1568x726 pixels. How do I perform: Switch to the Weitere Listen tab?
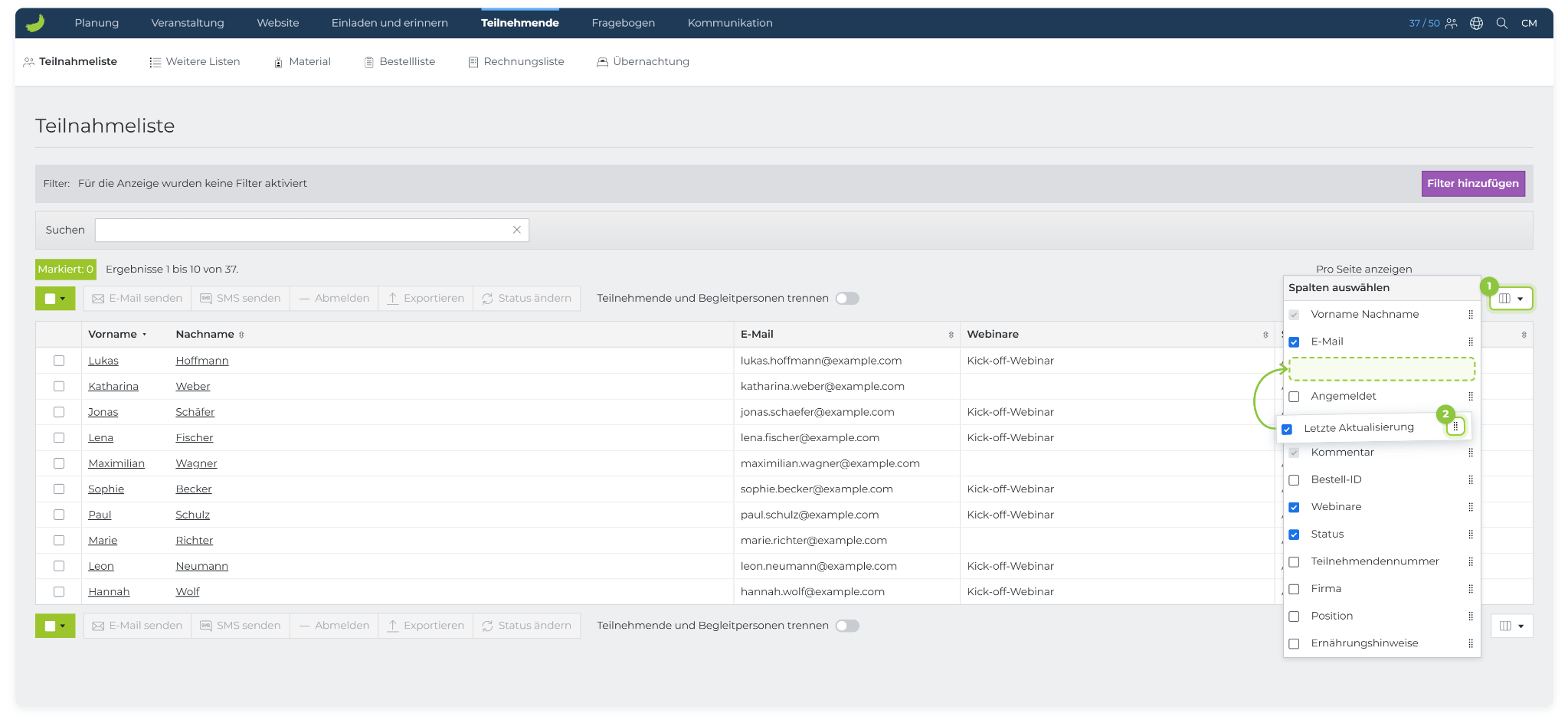(195, 61)
